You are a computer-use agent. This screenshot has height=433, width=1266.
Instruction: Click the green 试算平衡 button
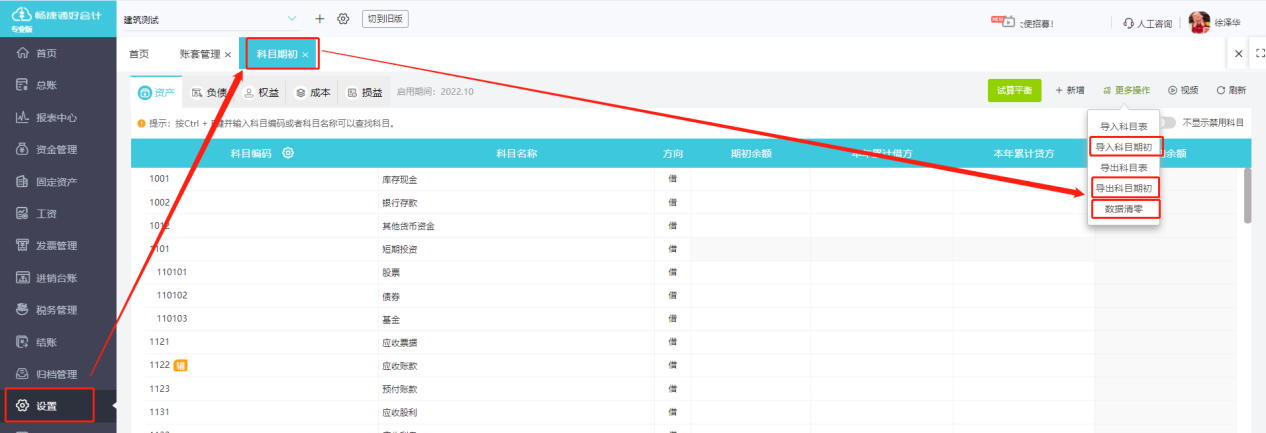click(x=1014, y=90)
